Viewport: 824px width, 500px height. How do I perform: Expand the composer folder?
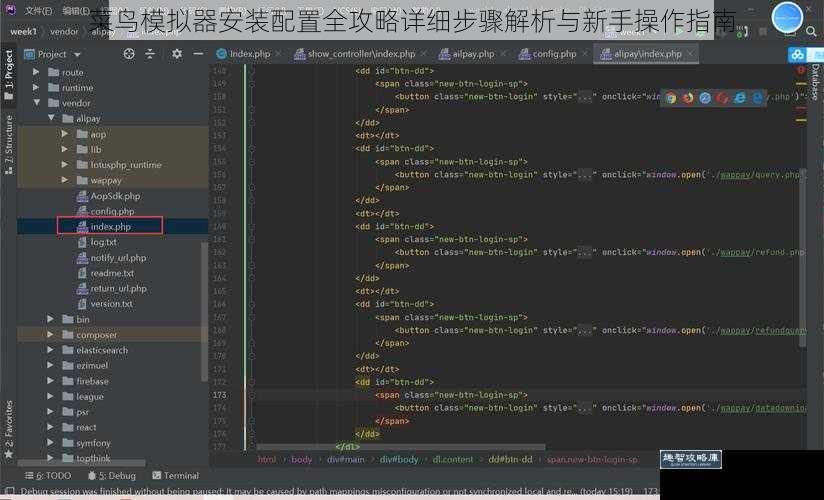tap(50, 334)
